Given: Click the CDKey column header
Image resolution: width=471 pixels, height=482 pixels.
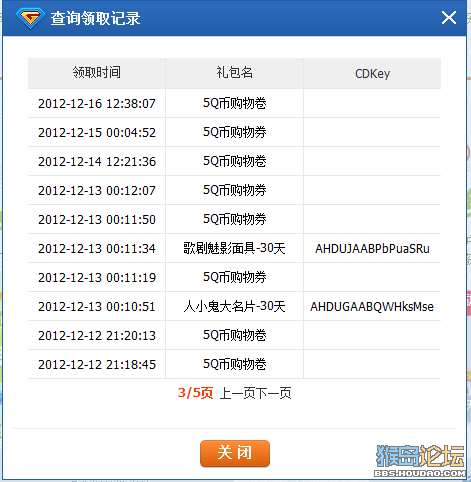Looking at the screenshot, I should point(372,73).
